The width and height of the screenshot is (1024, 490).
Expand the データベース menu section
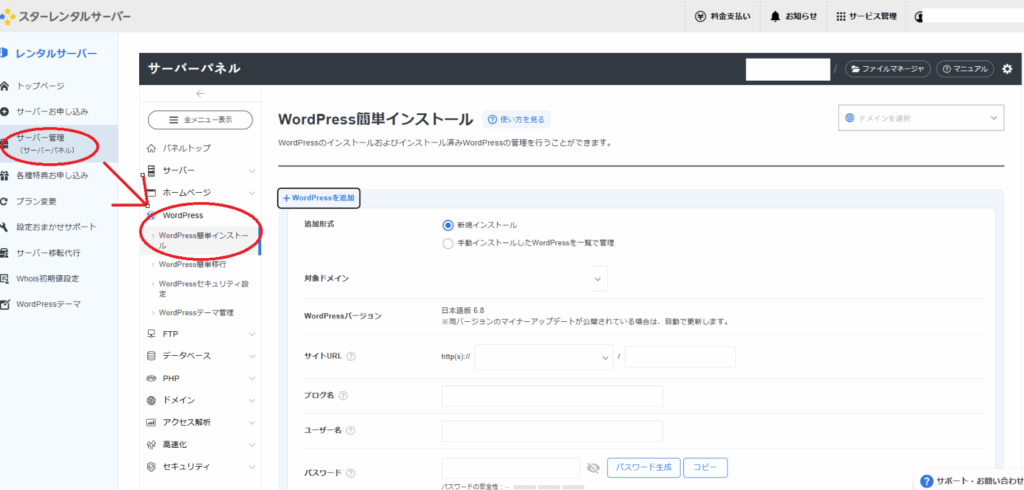[x=200, y=356]
